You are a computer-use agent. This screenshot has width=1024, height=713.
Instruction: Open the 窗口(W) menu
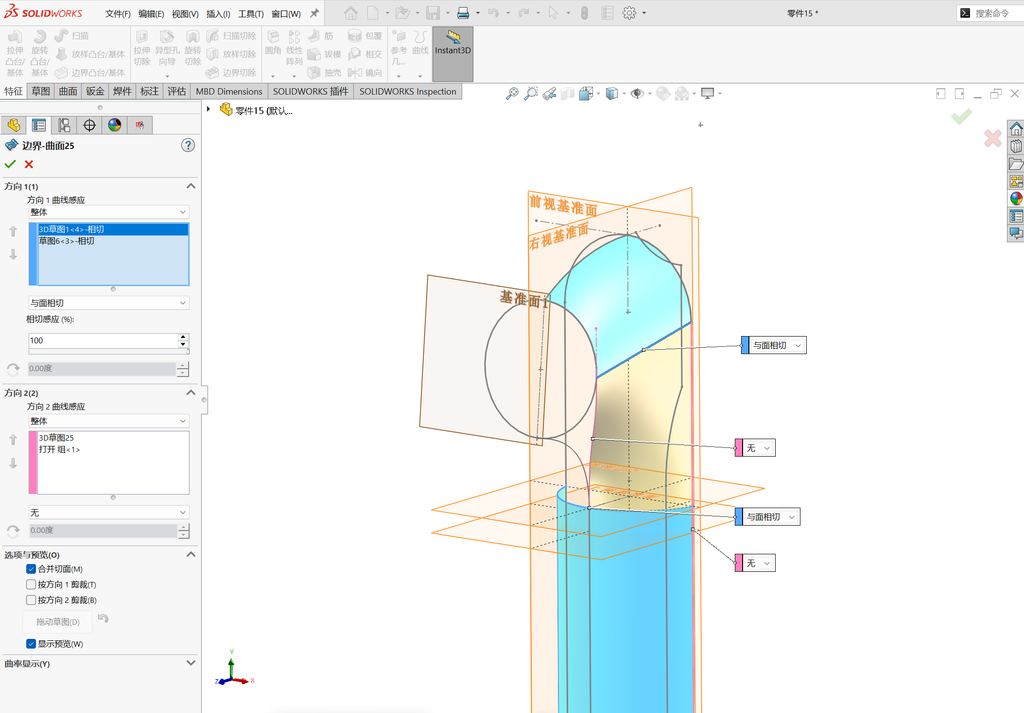[286, 13]
